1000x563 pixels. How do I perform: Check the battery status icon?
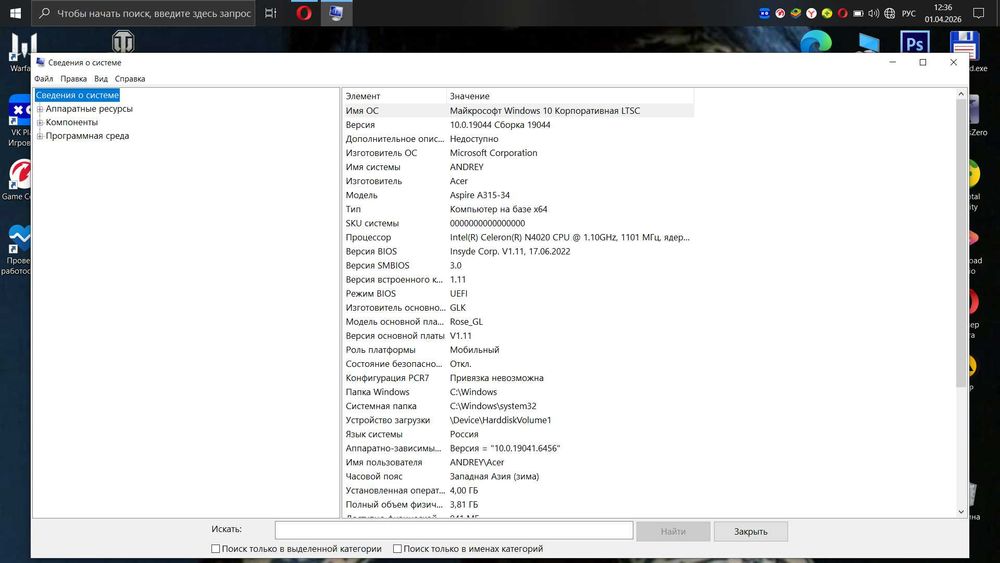point(858,13)
